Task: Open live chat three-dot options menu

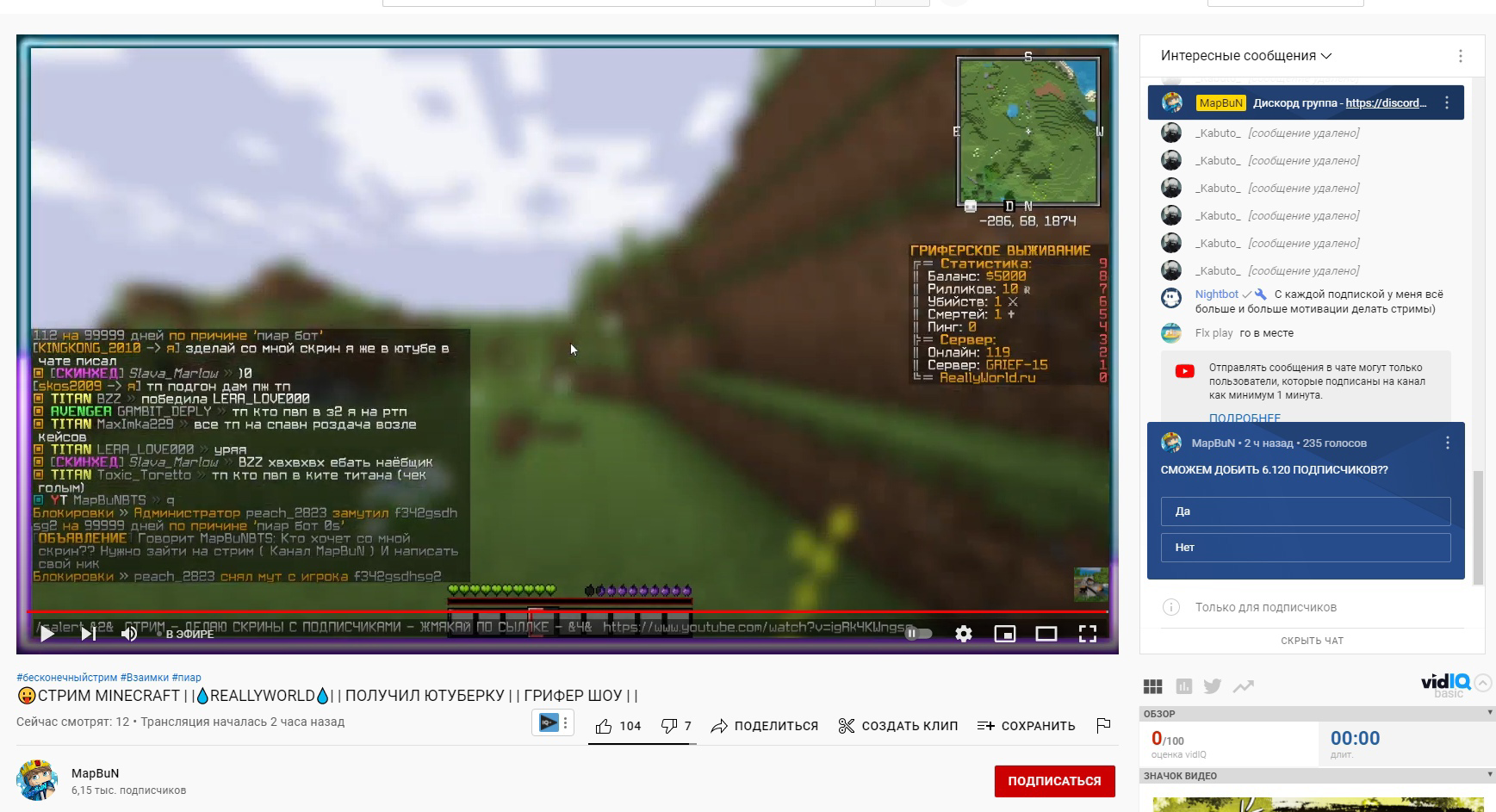Action: click(x=1461, y=56)
